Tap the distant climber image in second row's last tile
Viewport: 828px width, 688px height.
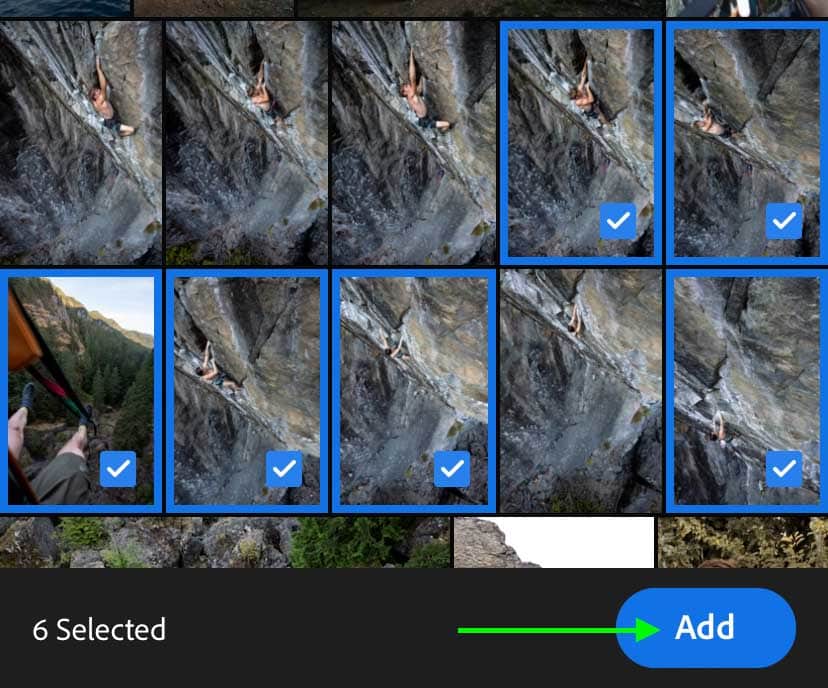(747, 391)
